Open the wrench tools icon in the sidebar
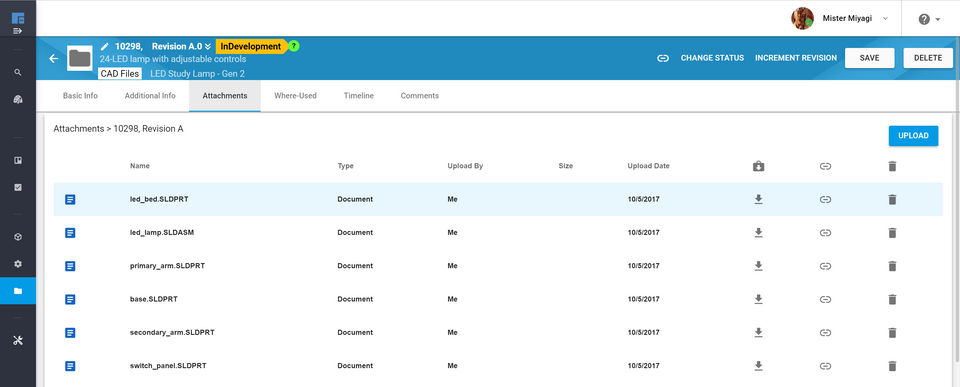The image size is (960, 387). [18, 340]
